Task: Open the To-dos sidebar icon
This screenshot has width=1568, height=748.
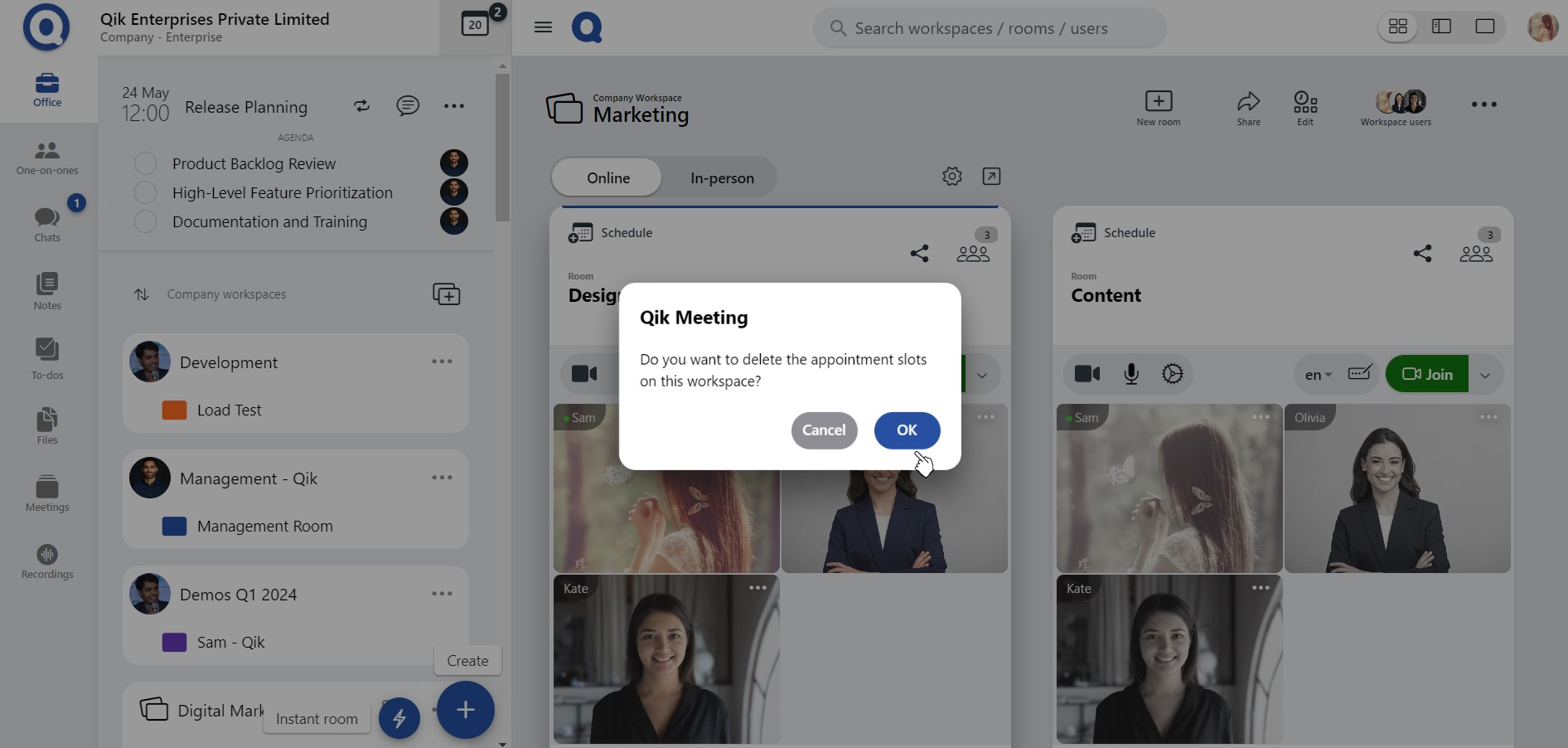Action: (47, 358)
